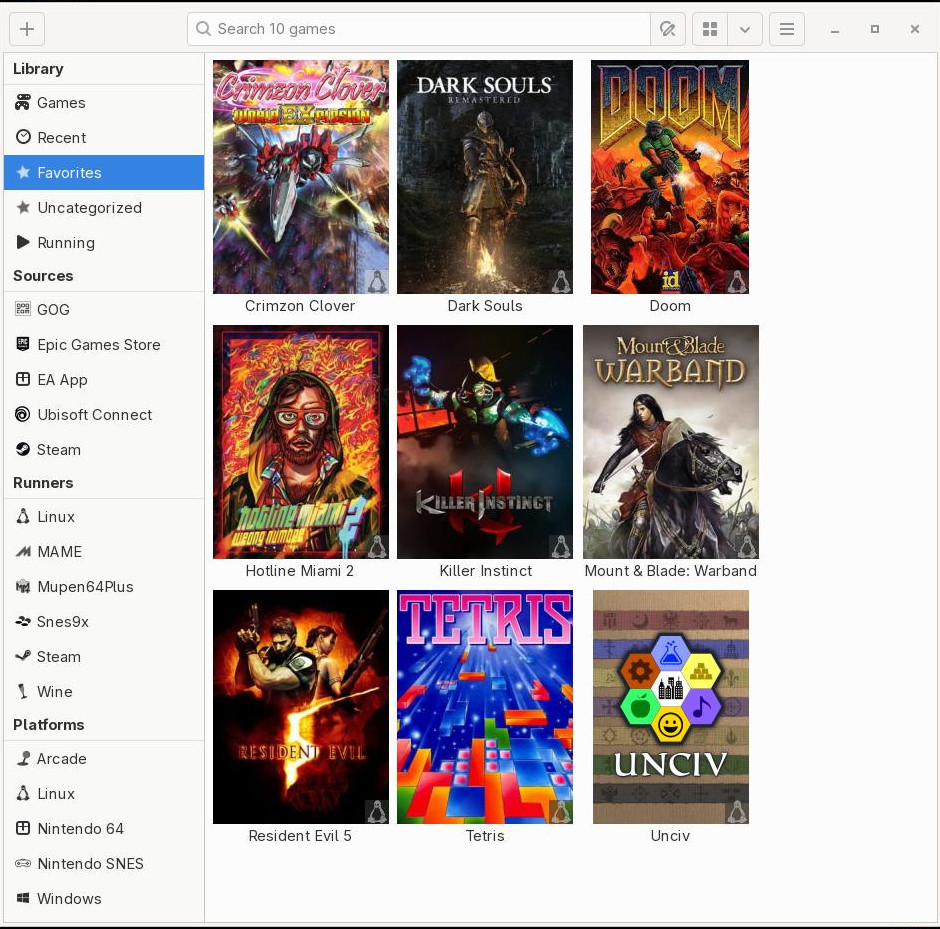Select the EA App source
This screenshot has width=940, height=929.
[x=104, y=379]
